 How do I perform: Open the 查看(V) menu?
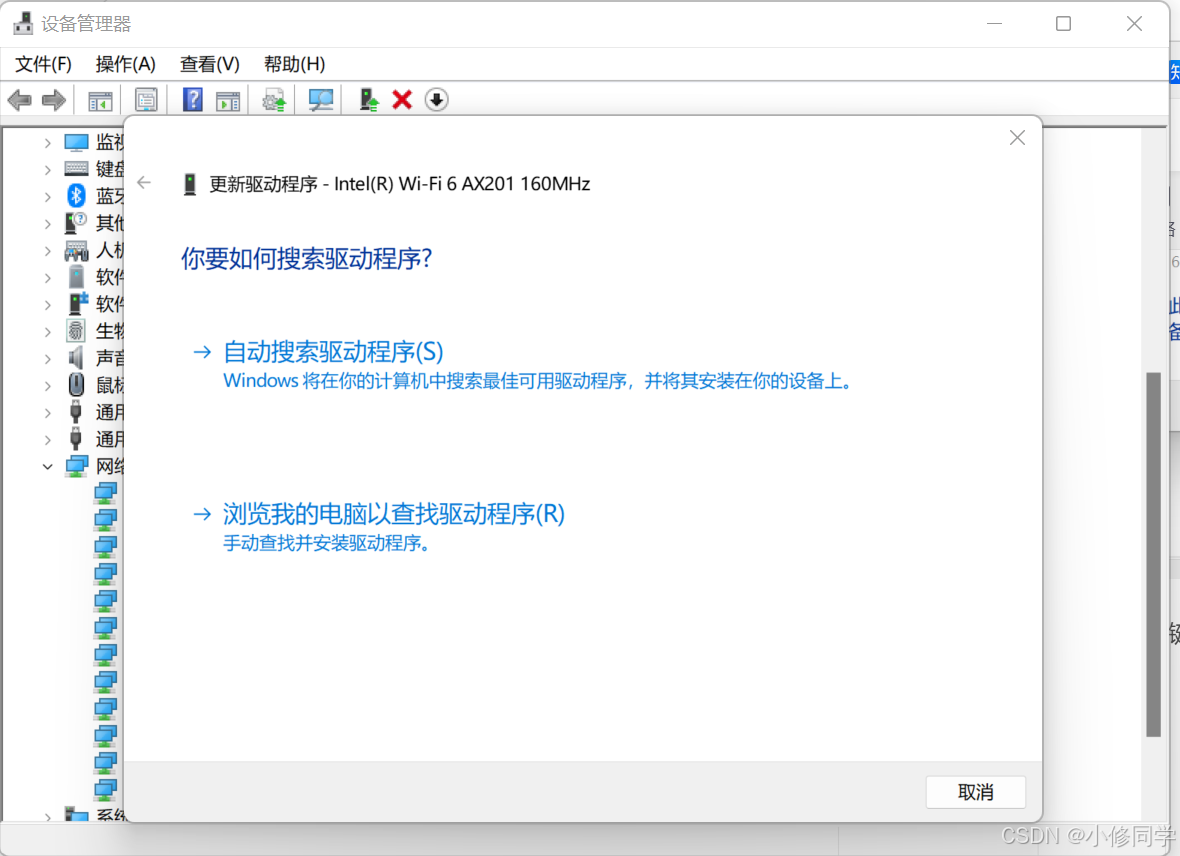pos(209,64)
